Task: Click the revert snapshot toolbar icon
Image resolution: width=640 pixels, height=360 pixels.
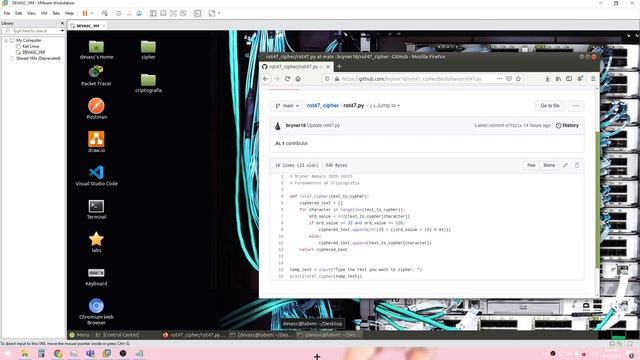Action: pos(129,13)
